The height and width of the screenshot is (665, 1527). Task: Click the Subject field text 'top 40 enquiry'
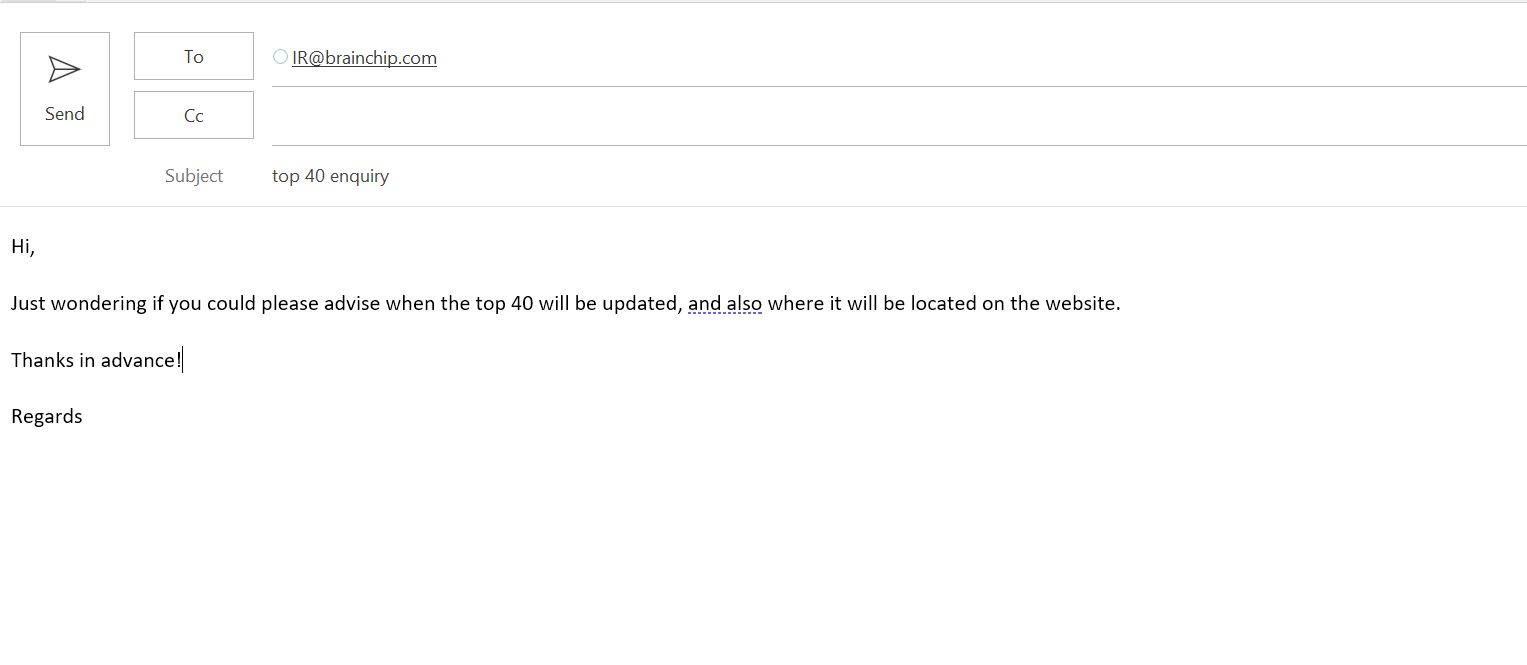click(x=330, y=176)
